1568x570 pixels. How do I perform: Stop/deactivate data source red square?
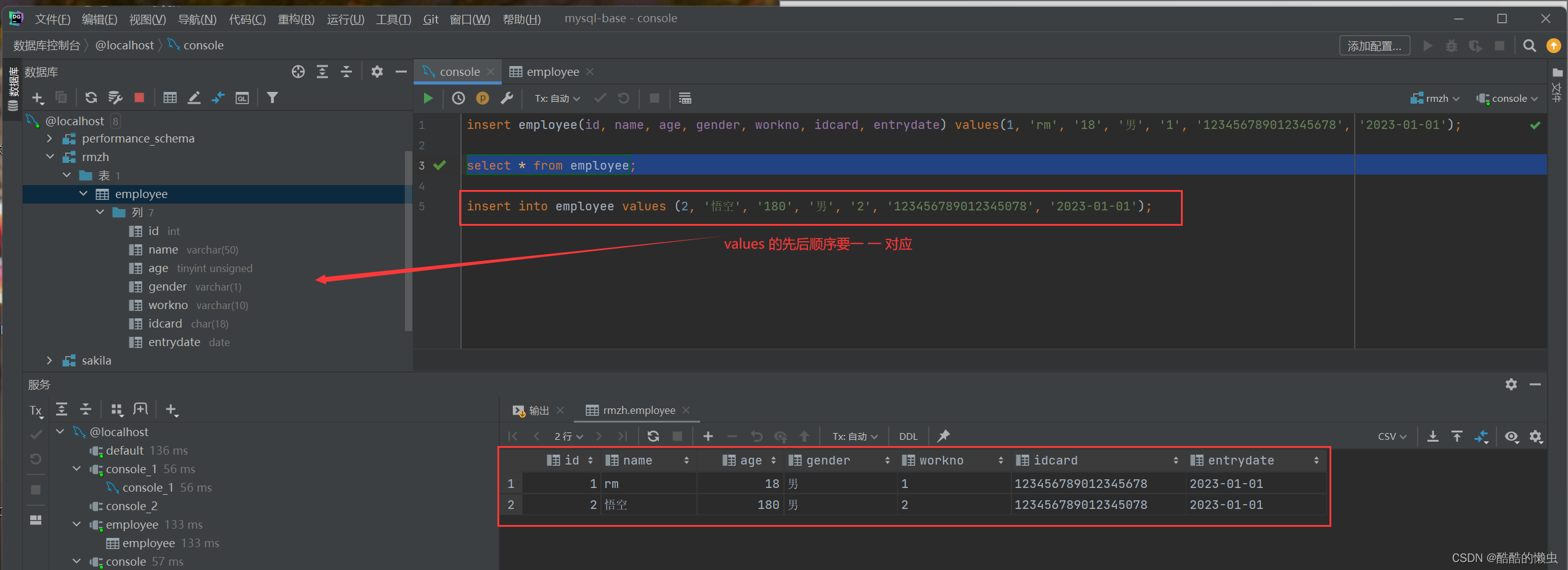[139, 97]
